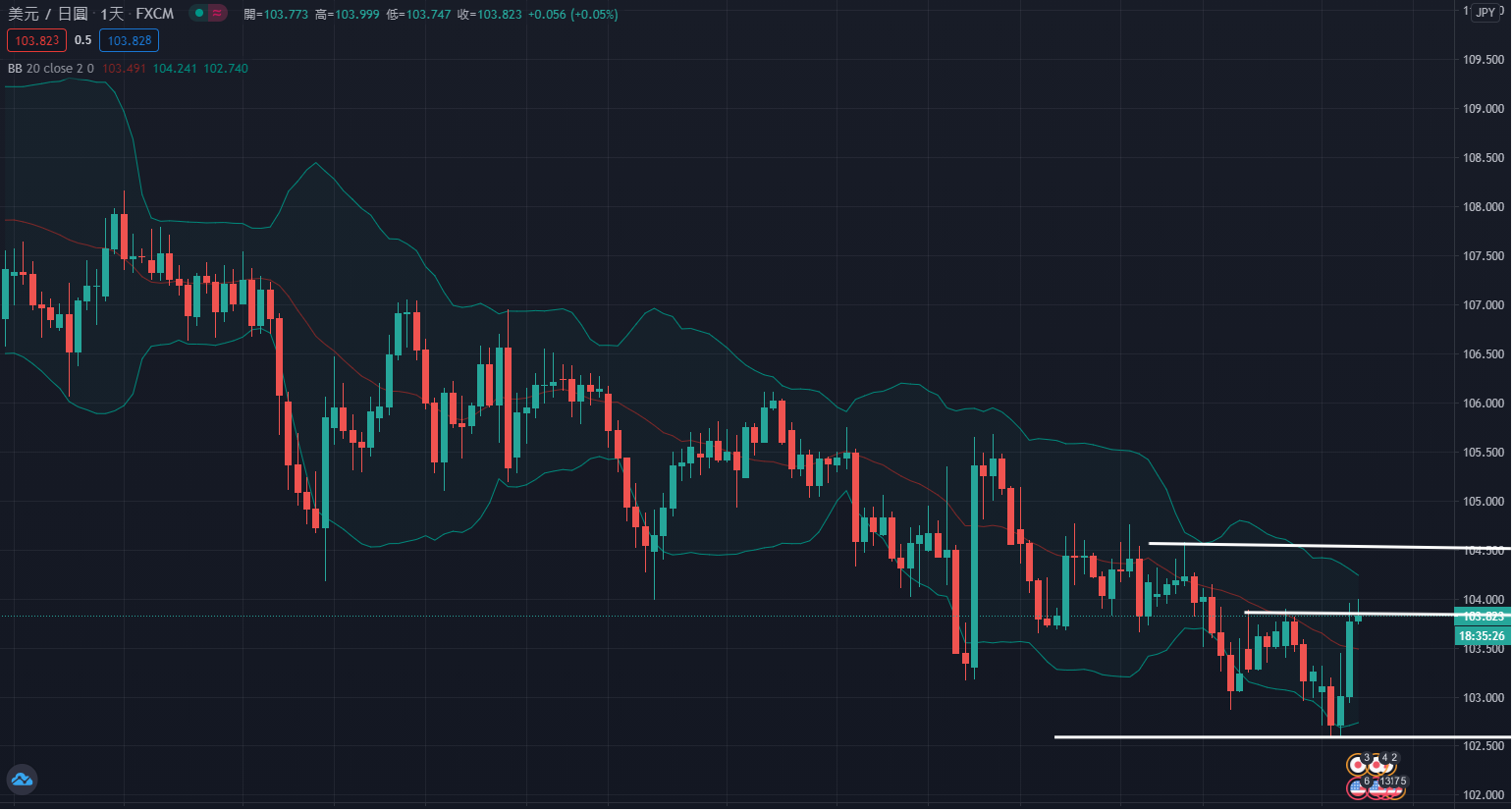Click the green market status dot
Viewport: 1512px width, 810px height.
198,14
